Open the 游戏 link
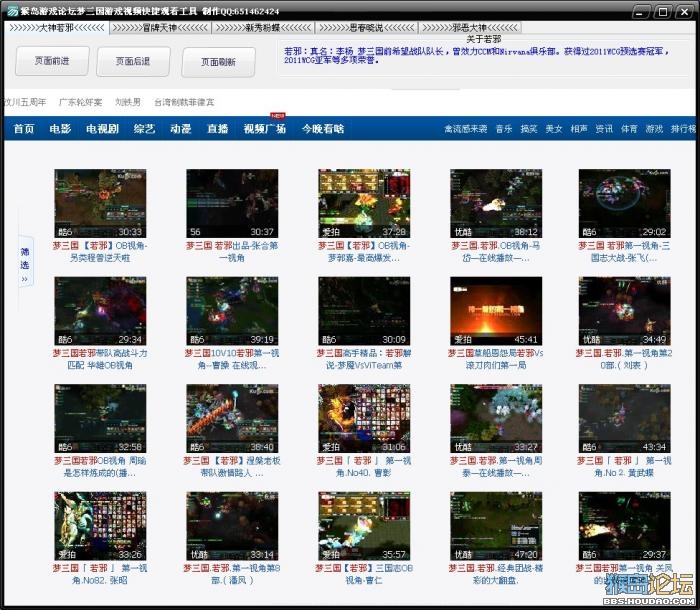 pos(654,129)
